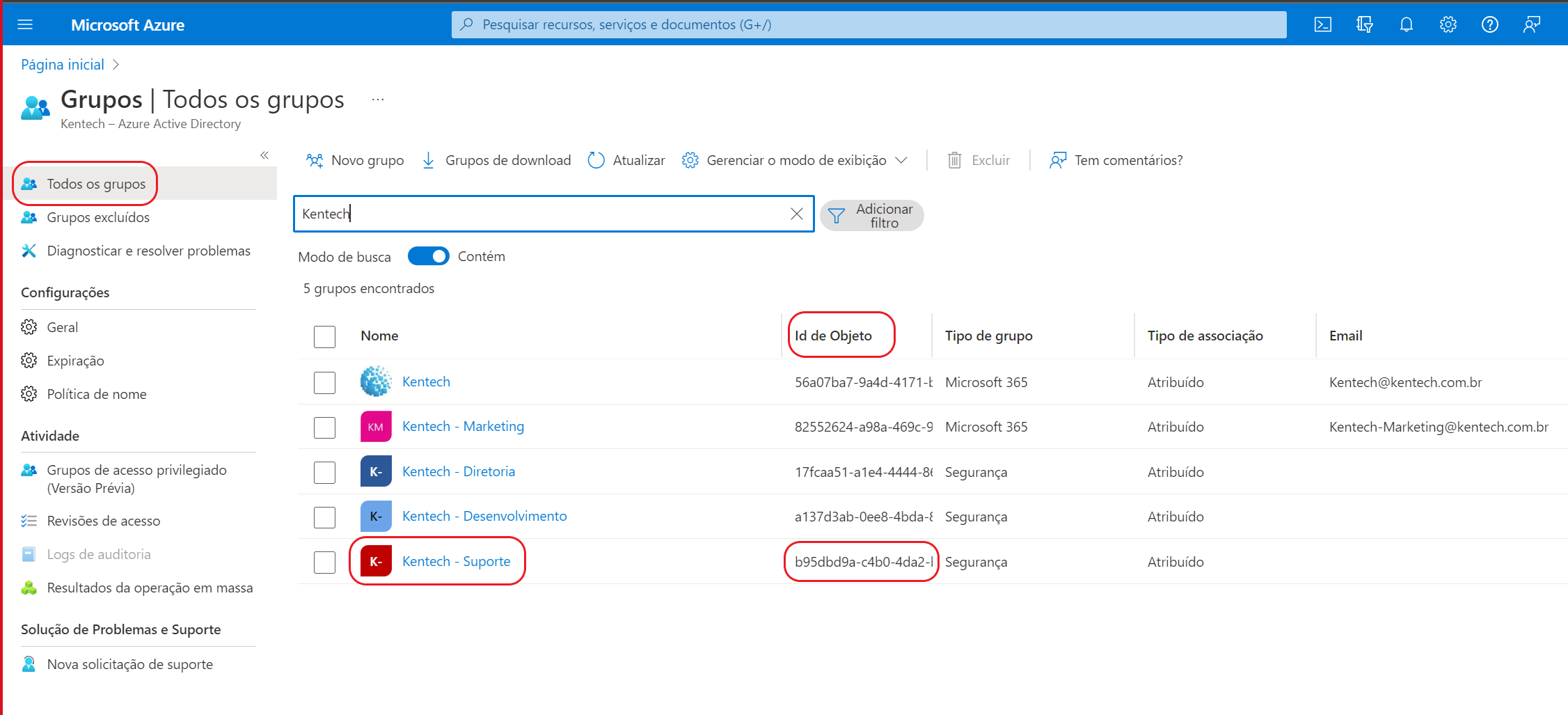Open the Kentech - Desenvolvimento group
The height and width of the screenshot is (715, 1568).
(x=484, y=516)
